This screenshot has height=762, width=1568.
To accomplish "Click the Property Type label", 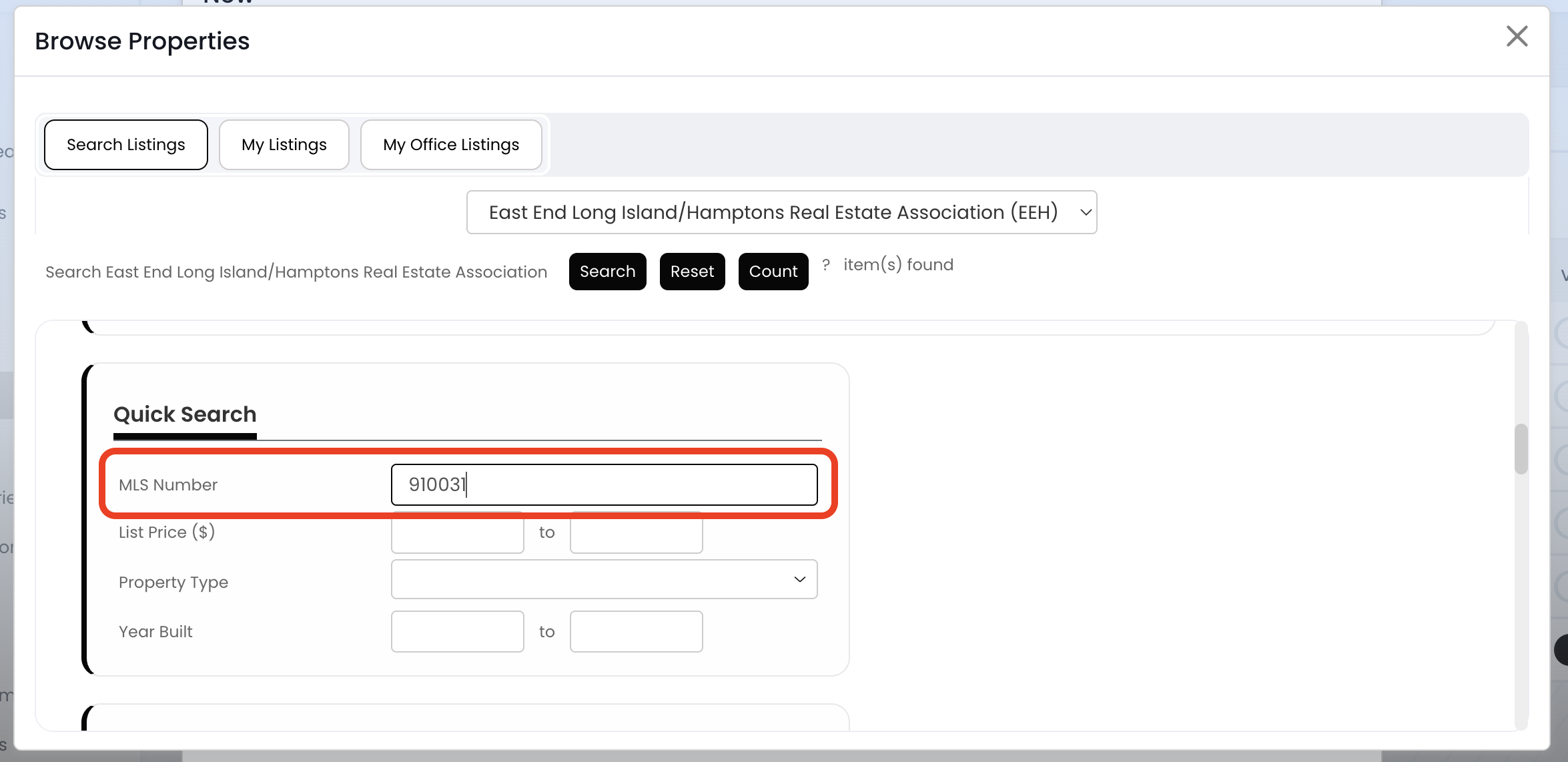I will coord(173,583).
